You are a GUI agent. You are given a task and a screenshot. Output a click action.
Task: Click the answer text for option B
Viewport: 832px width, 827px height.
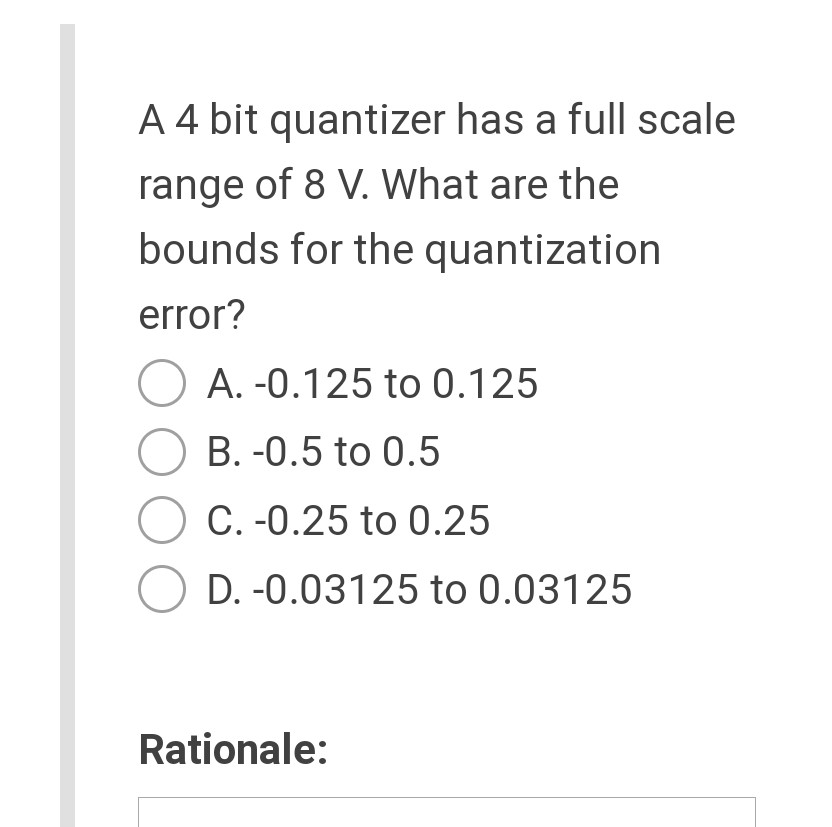click(323, 452)
